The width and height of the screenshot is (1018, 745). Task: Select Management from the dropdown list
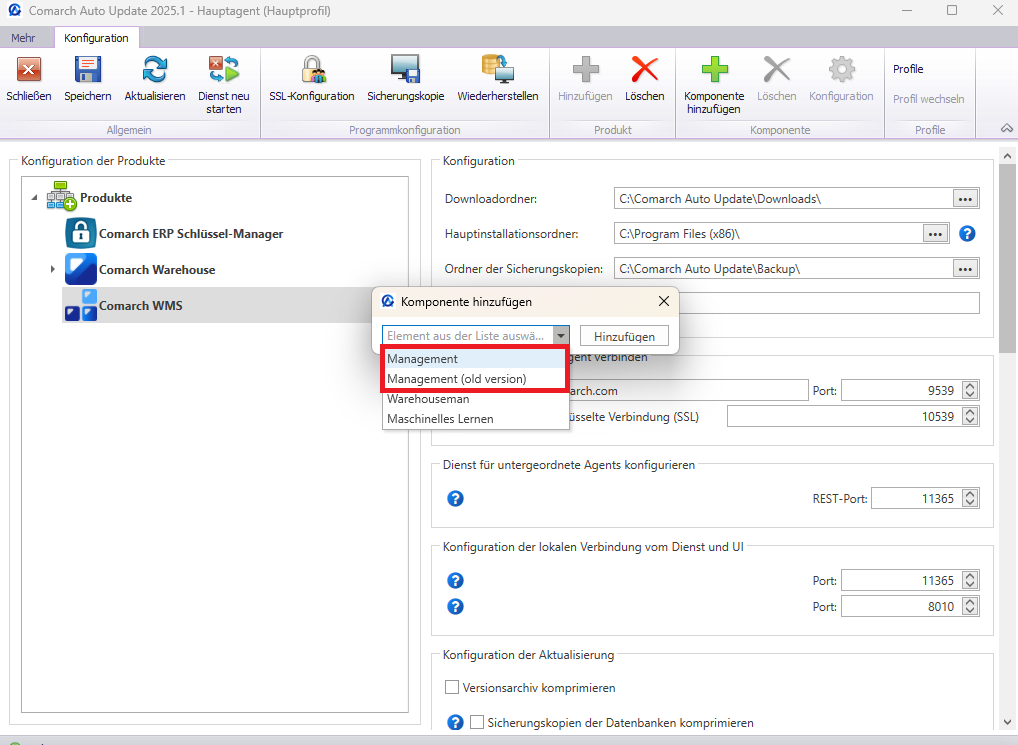(x=475, y=359)
